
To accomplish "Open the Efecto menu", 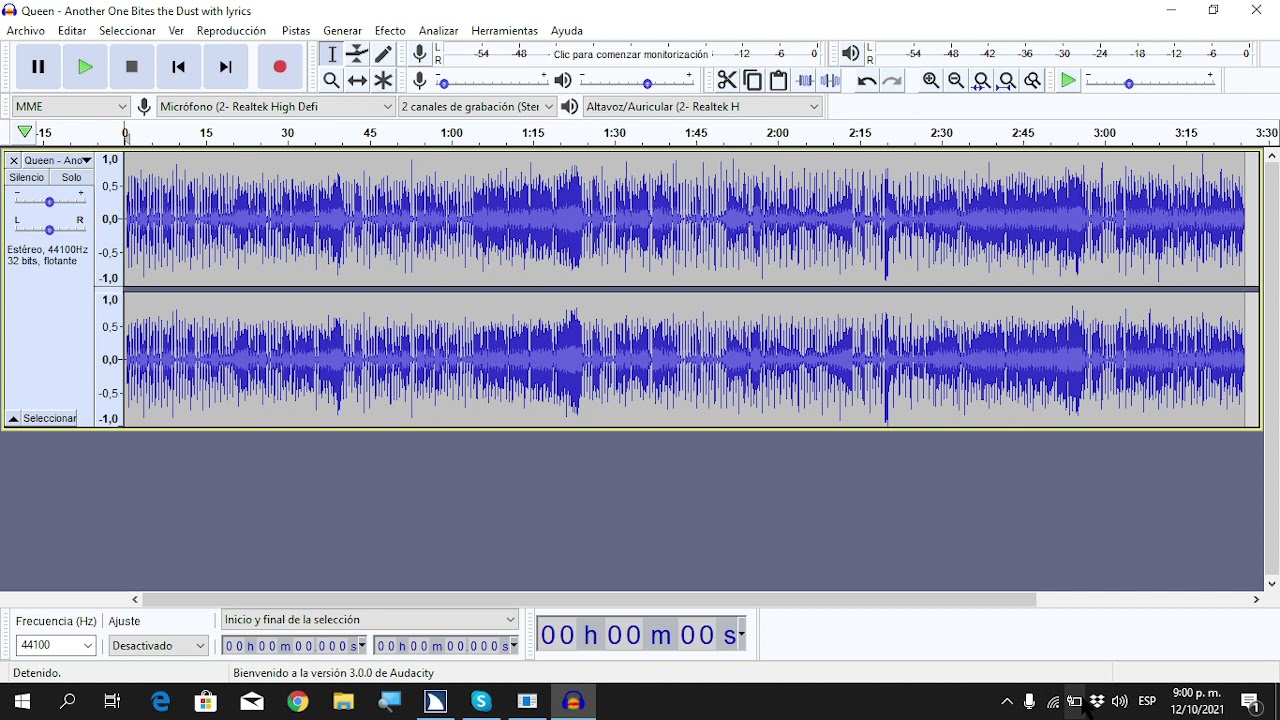I will point(390,31).
